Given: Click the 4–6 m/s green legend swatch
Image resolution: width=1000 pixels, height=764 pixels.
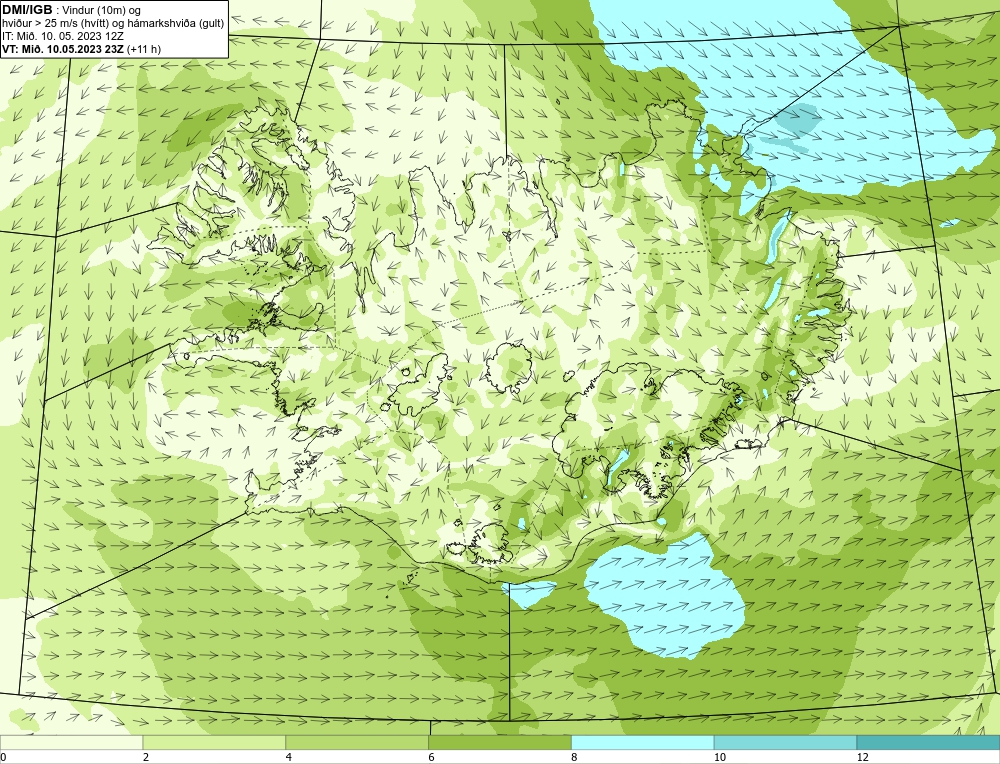Looking at the screenshot, I should tap(357, 742).
